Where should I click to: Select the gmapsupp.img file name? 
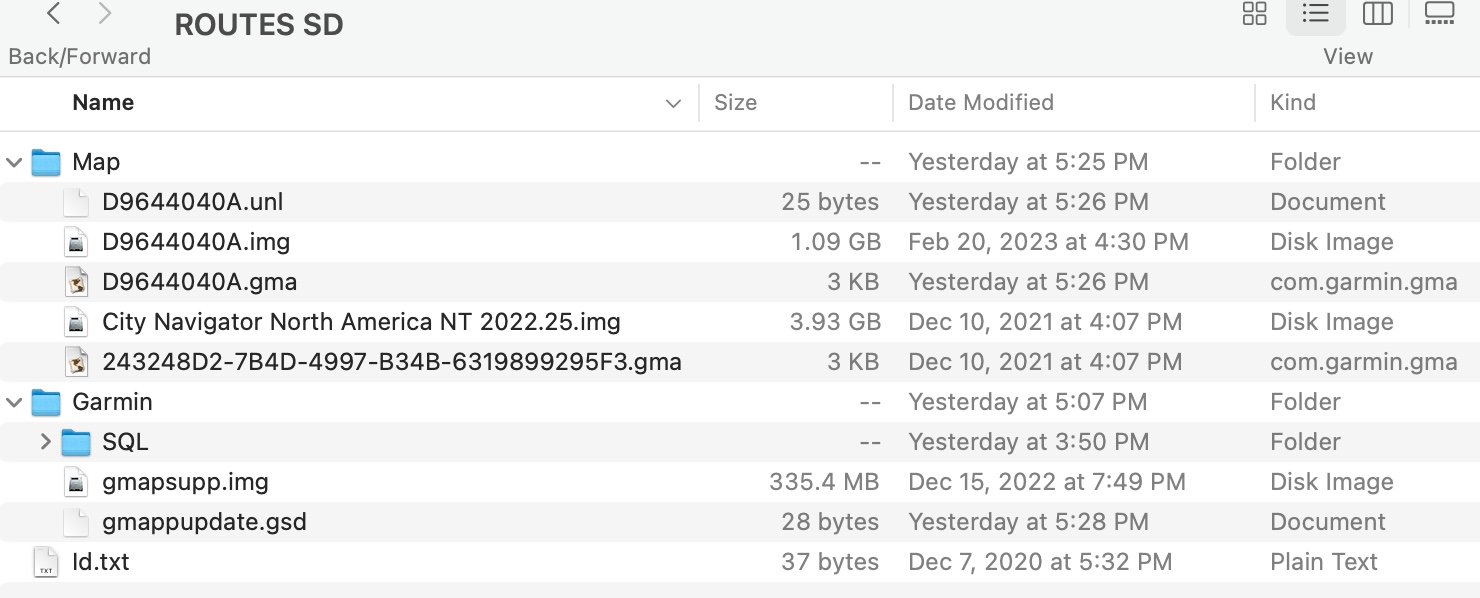click(x=185, y=482)
